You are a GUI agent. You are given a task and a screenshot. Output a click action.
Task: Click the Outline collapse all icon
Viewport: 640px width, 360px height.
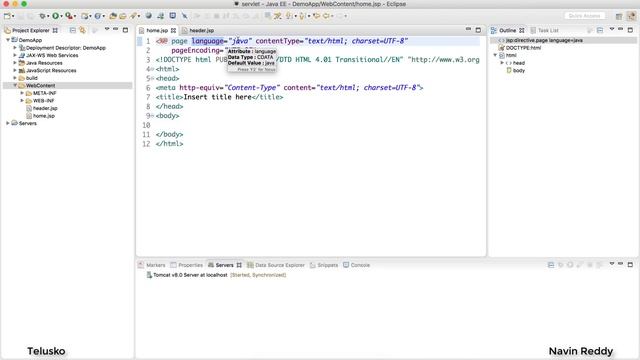[x=600, y=30]
